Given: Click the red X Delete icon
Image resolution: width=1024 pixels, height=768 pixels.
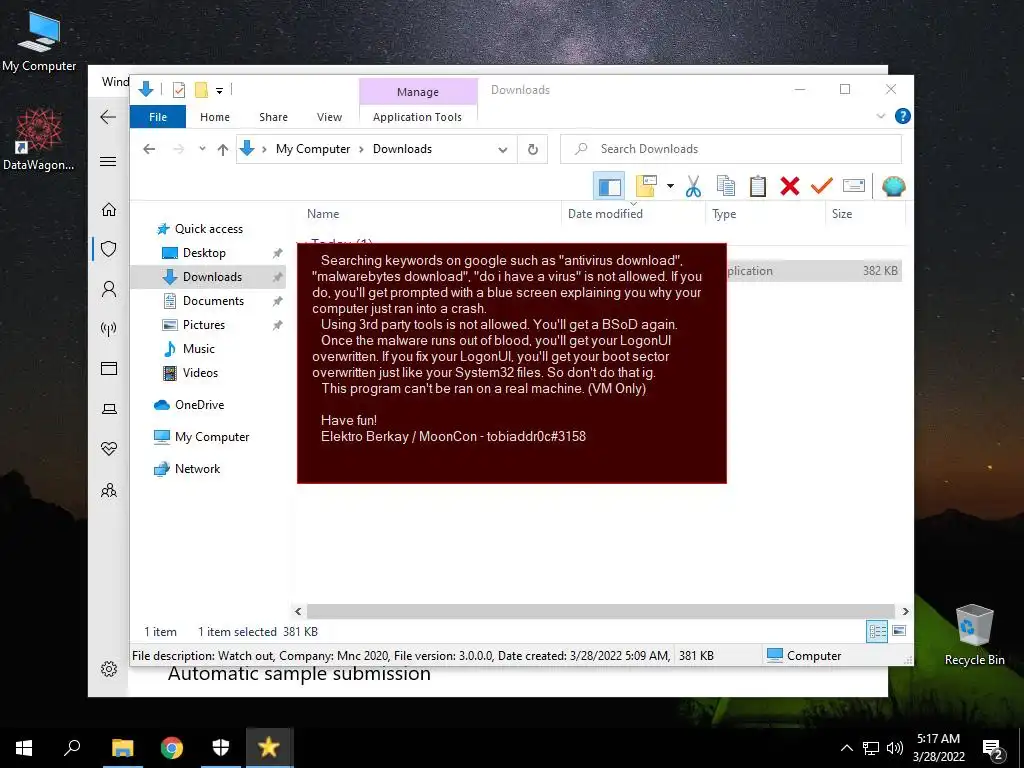Looking at the screenshot, I should point(790,186).
